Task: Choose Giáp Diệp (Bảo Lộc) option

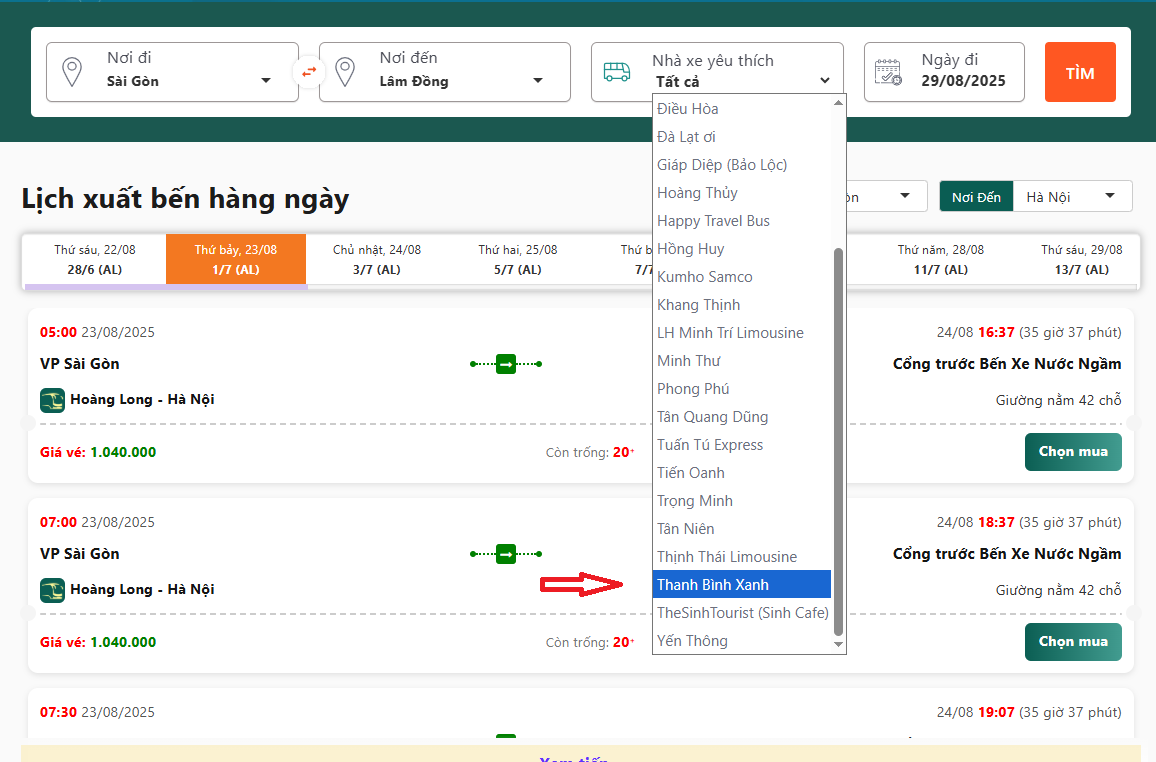Action: click(x=742, y=165)
